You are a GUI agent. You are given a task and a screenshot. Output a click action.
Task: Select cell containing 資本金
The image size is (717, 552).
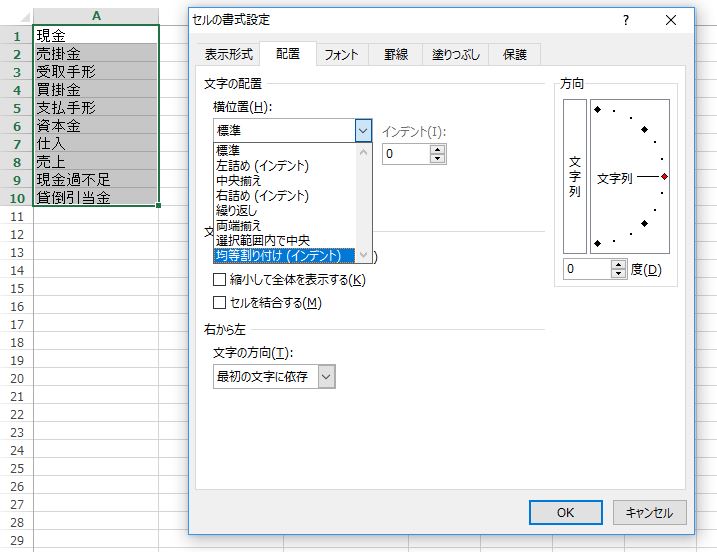point(96,125)
